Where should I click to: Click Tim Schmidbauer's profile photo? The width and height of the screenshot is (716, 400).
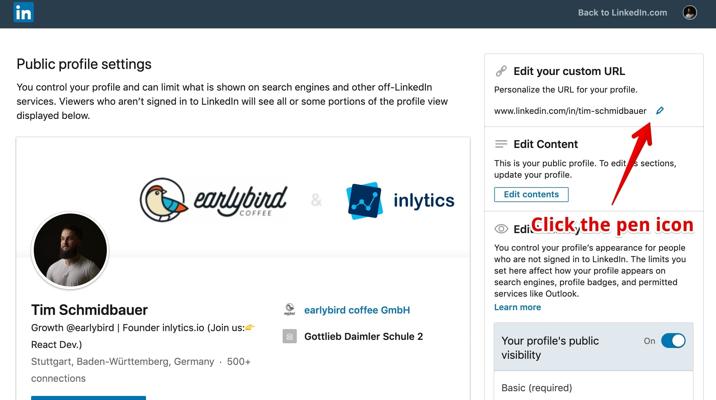tap(70, 250)
